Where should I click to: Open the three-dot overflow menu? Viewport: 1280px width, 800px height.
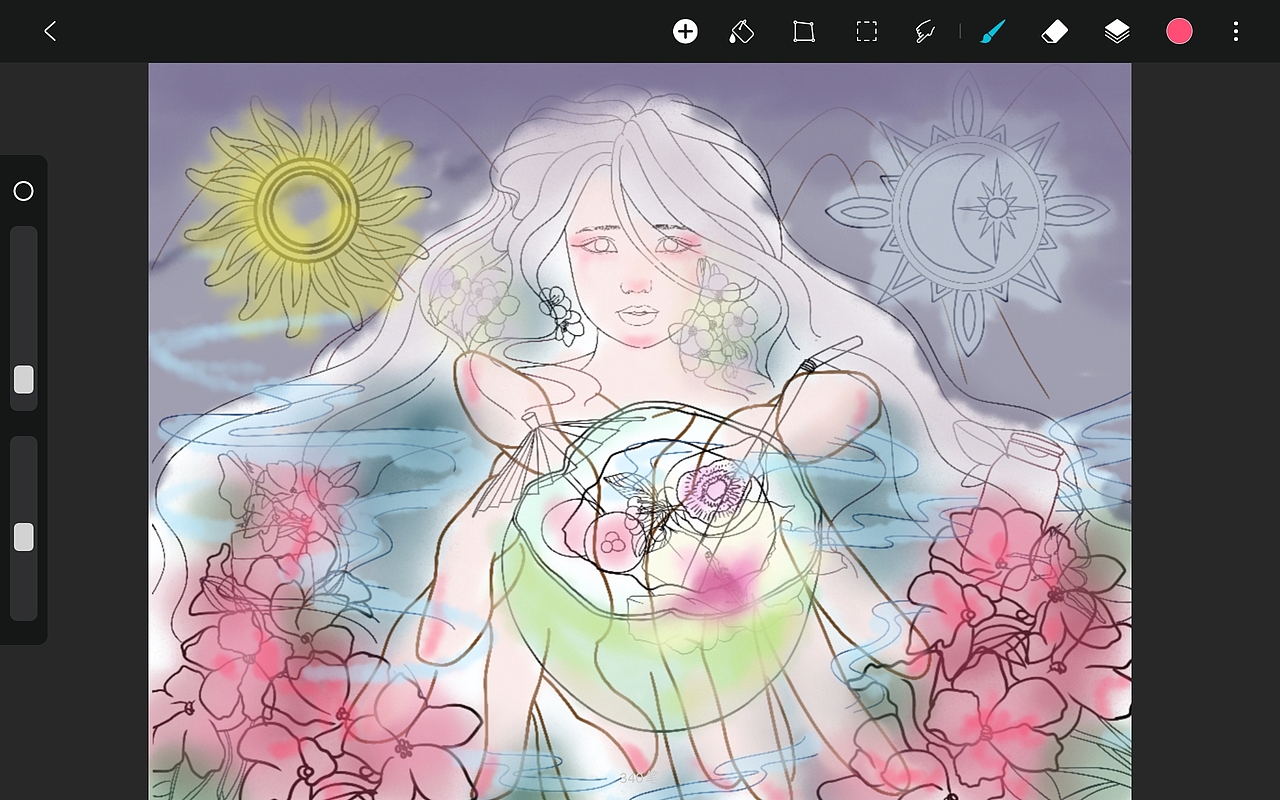click(1236, 32)
